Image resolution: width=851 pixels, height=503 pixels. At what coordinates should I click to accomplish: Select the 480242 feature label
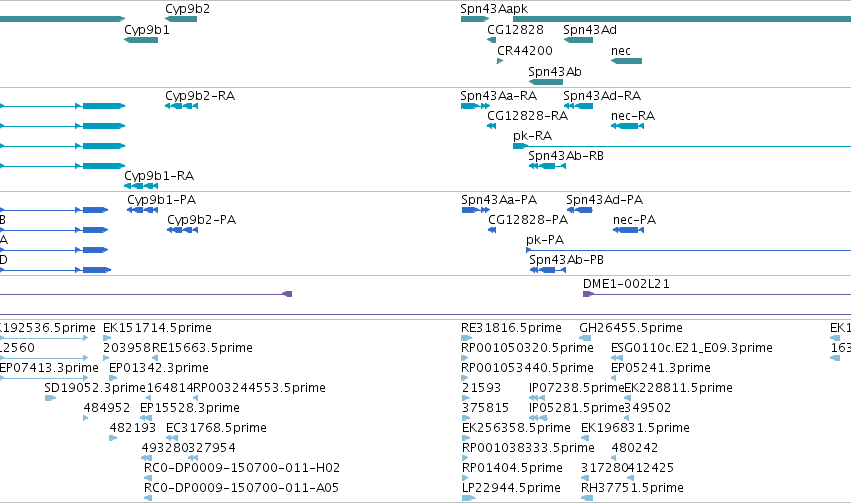click(634, 448)
